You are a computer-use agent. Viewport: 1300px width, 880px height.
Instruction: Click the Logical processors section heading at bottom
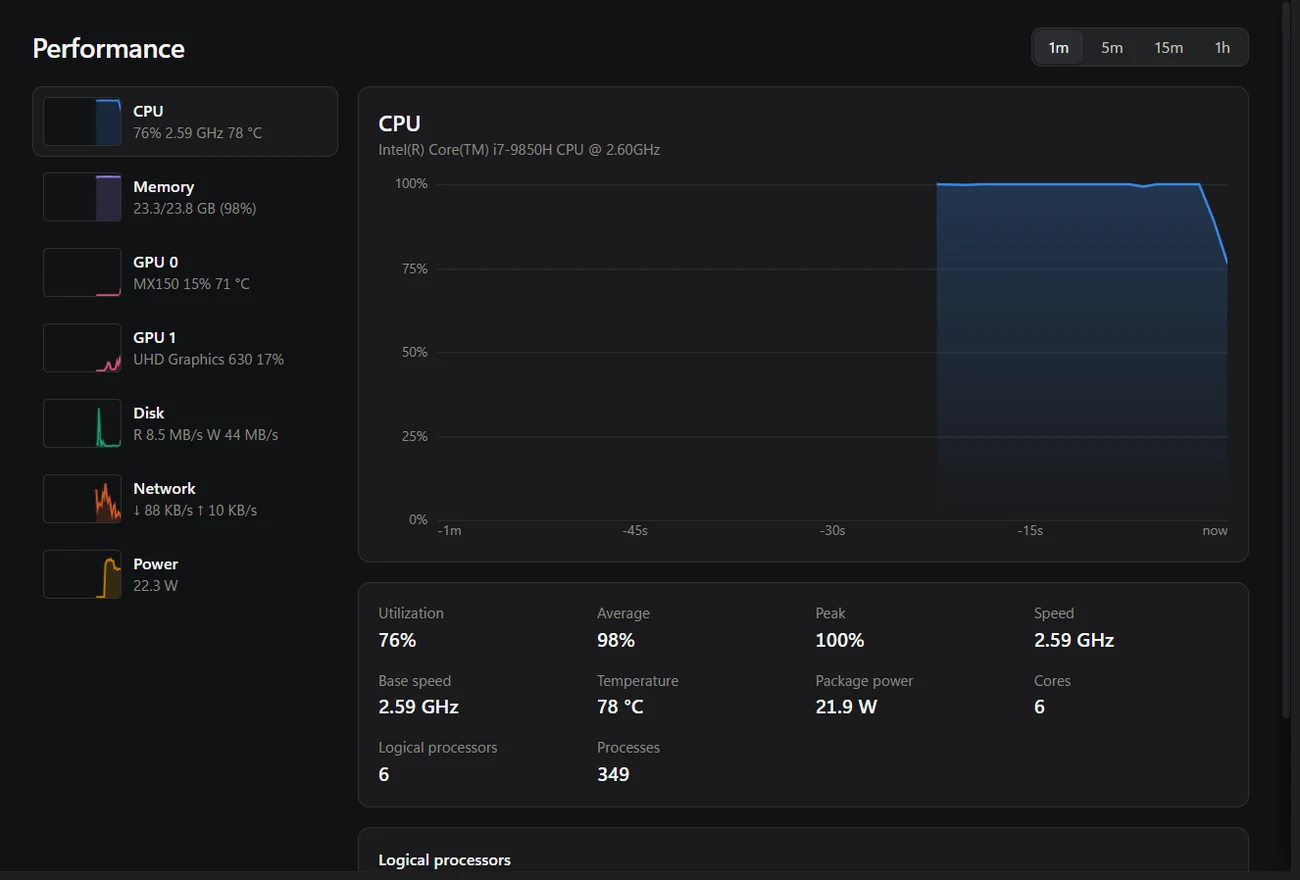tap(444, 860)
